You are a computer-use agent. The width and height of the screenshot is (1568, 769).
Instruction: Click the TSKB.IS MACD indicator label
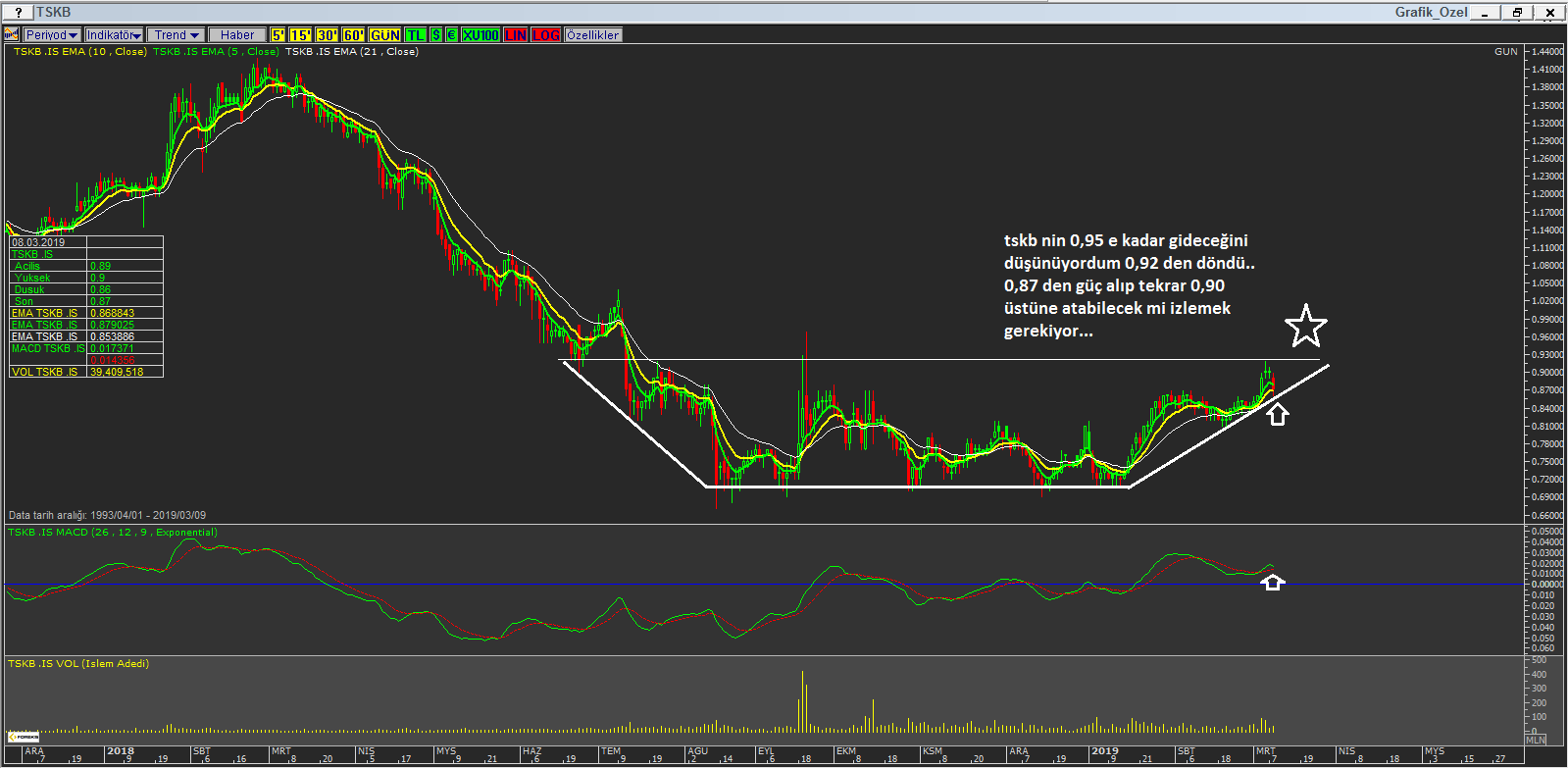click(x=113, y=532)
